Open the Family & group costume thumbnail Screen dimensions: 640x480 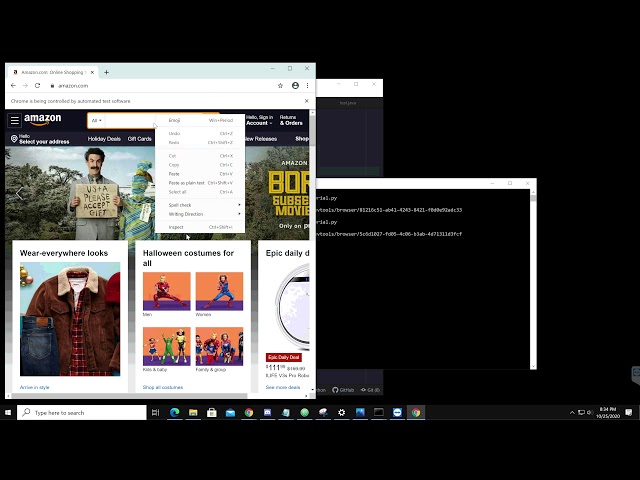pyautogui.click(x=220, y=346)
